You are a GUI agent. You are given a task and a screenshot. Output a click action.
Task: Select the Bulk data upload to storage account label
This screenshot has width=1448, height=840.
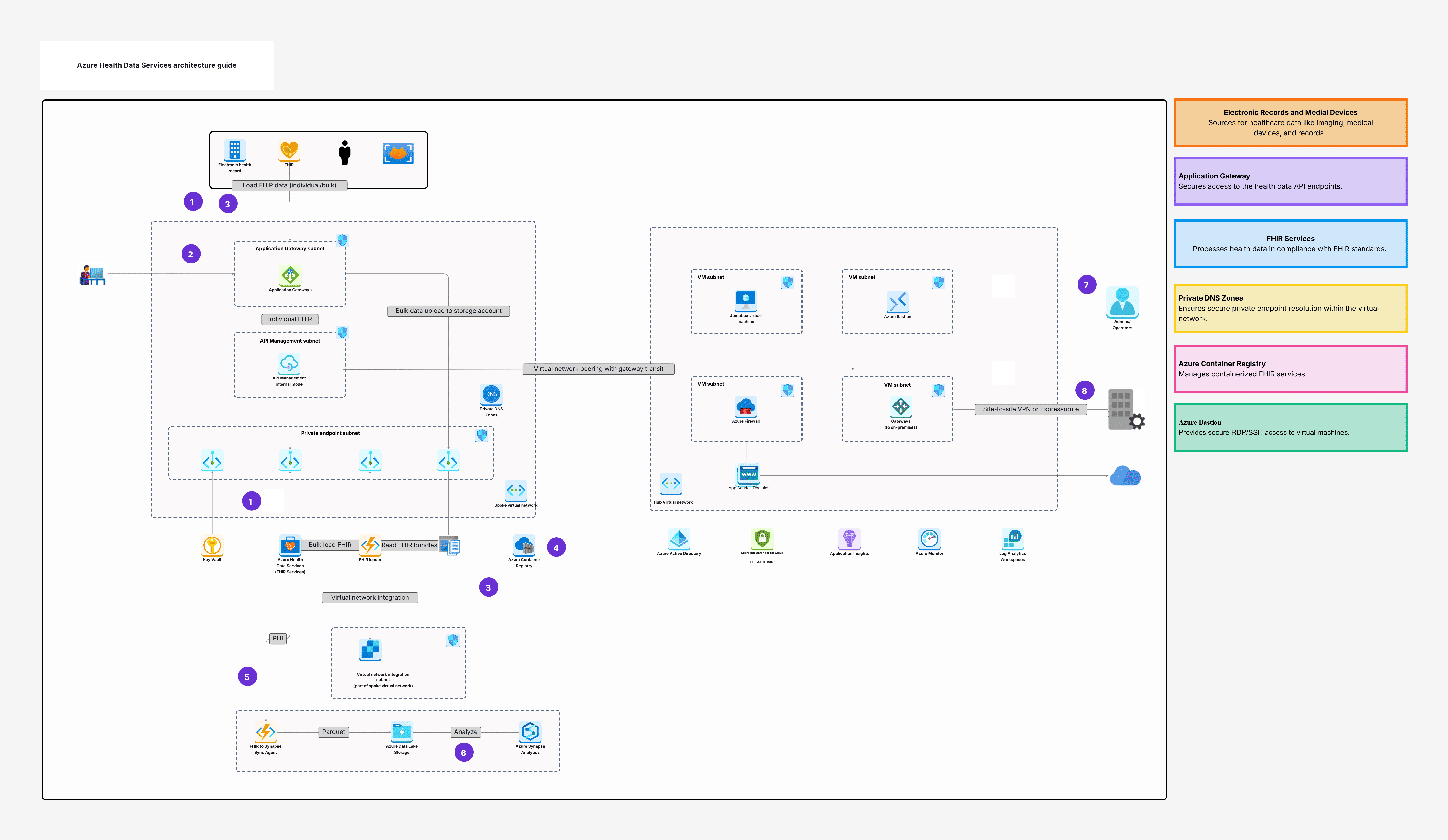tap(448, 311)
